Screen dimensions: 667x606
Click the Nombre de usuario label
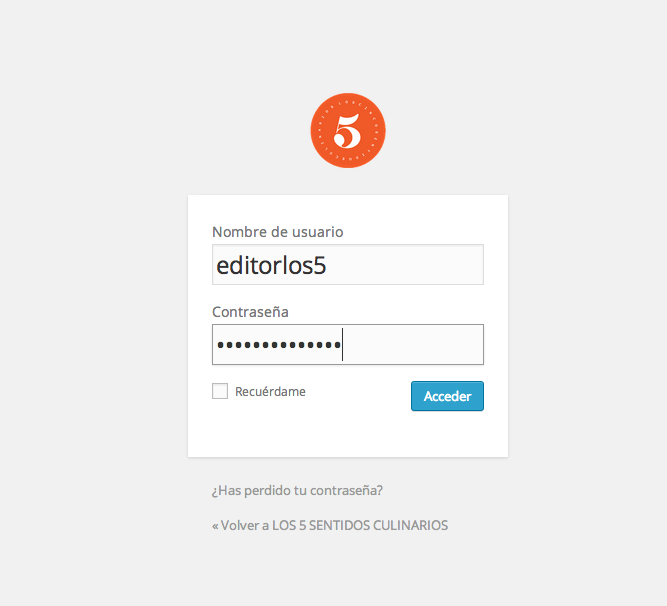[x=277, y=232]
